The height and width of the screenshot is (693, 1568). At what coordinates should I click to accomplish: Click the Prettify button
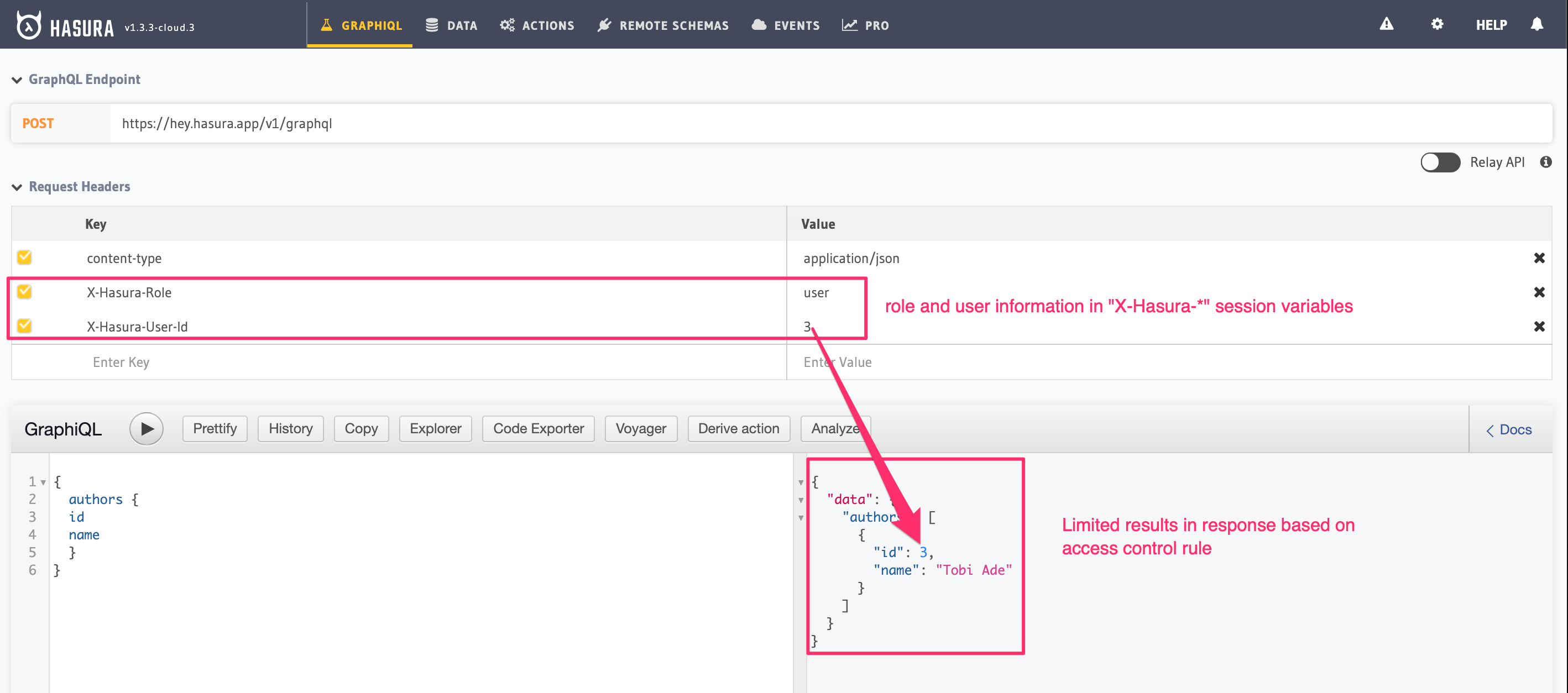coord(215,428)
